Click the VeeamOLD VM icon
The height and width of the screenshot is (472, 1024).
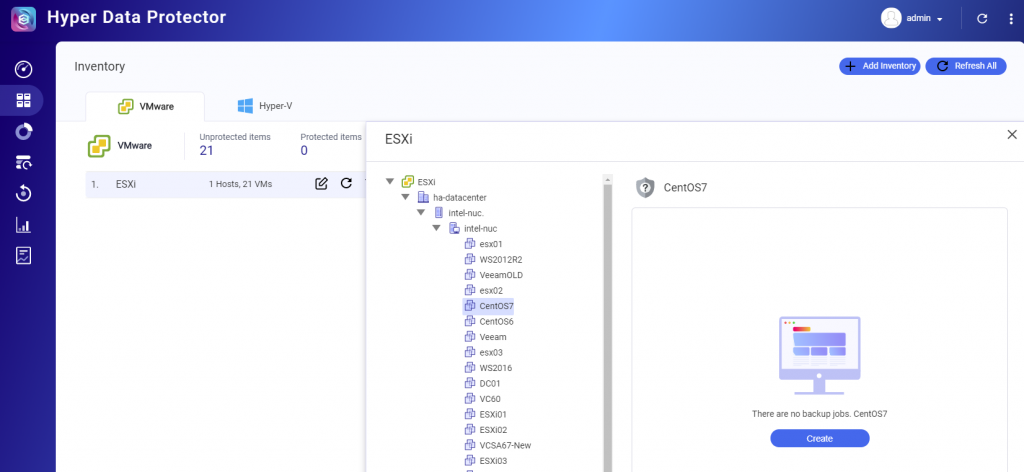point(470,275)
